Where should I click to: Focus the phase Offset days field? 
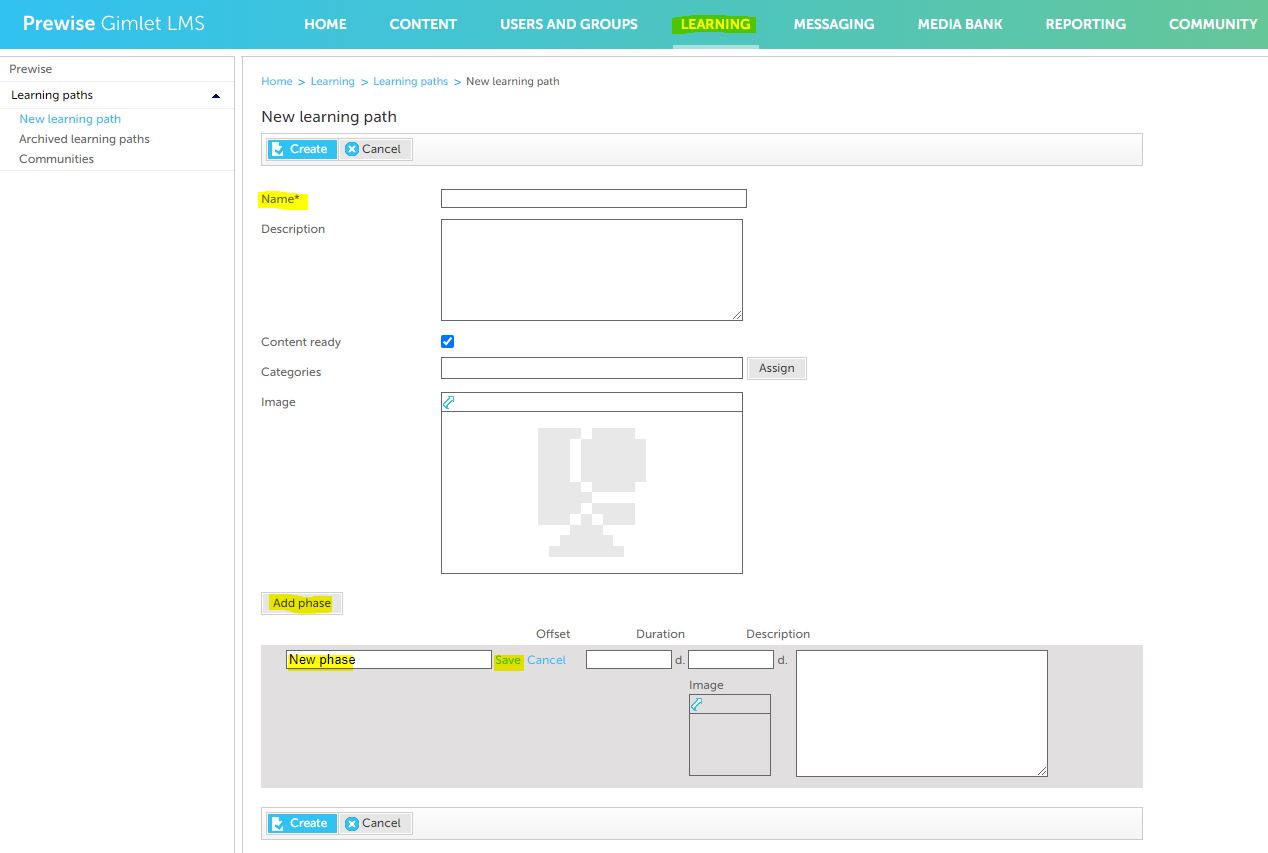point(629,660)
